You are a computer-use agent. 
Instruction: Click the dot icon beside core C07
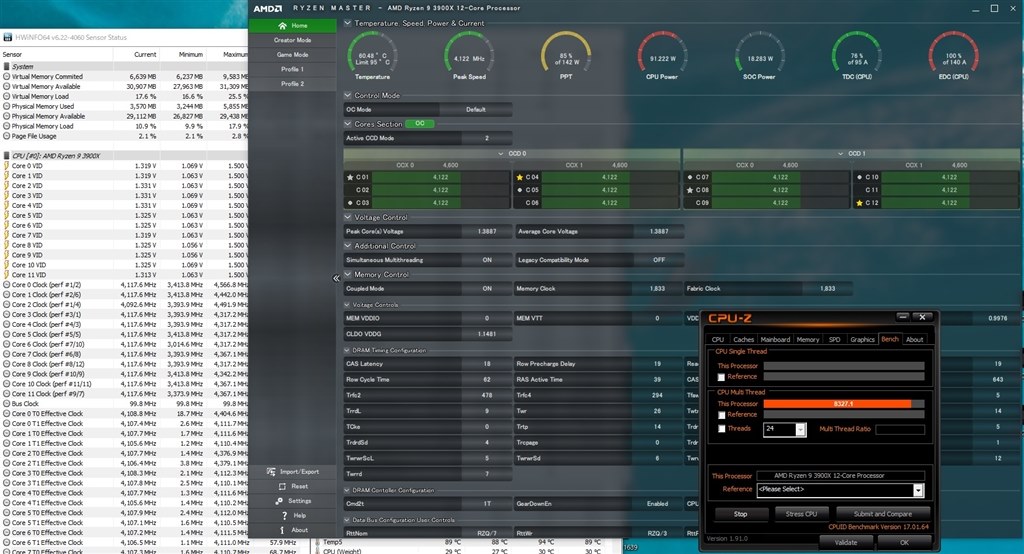pos(690,177)
